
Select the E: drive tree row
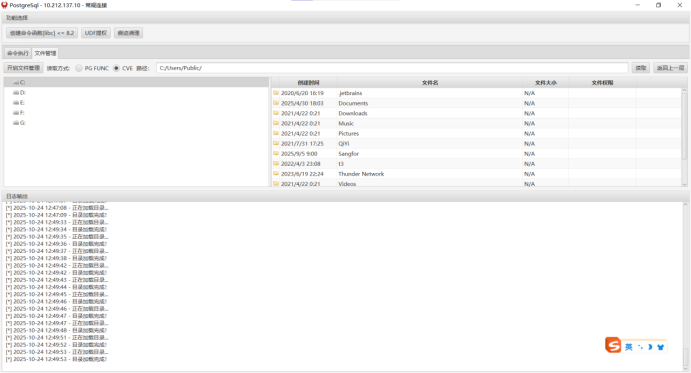136,103
